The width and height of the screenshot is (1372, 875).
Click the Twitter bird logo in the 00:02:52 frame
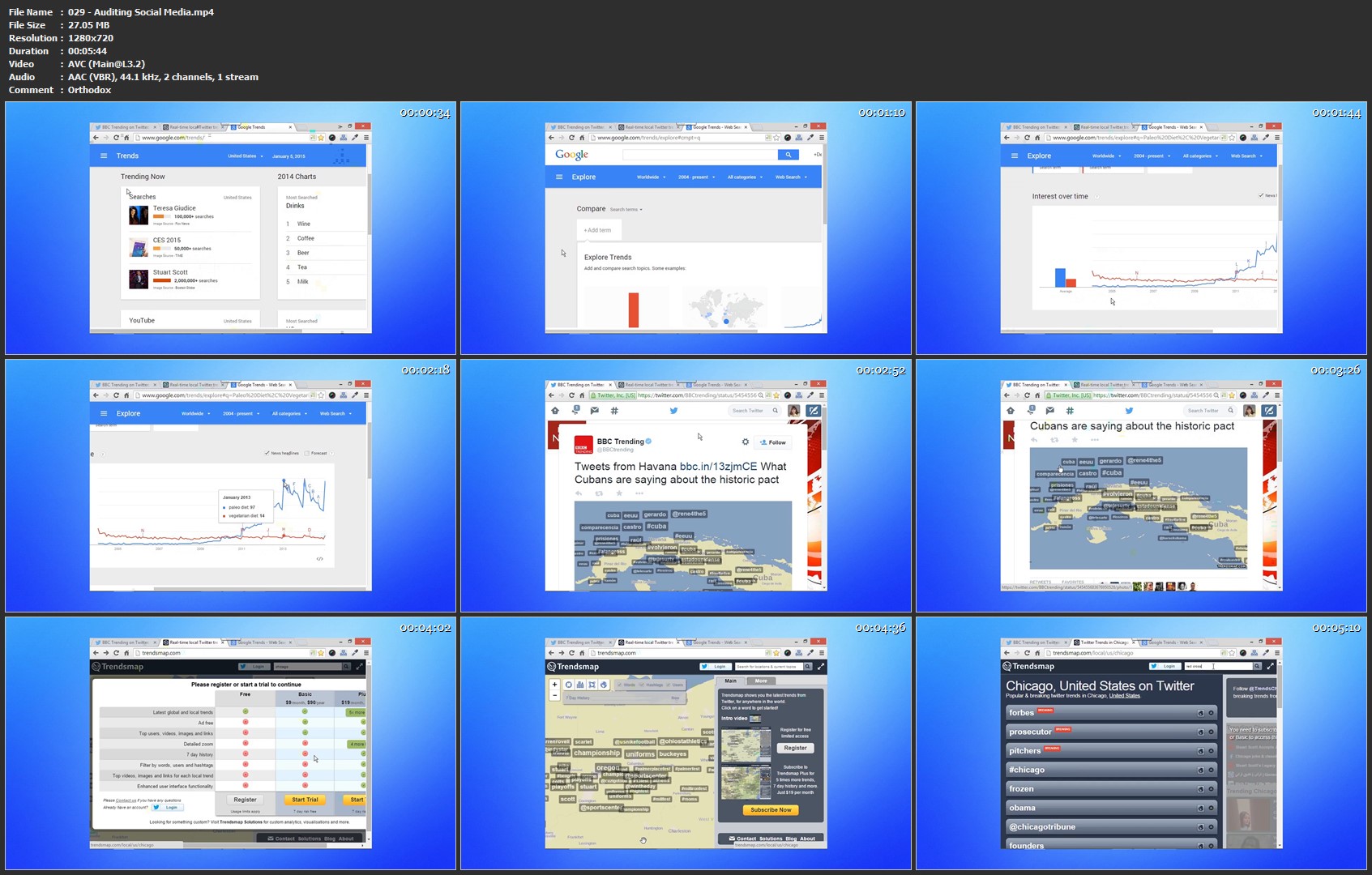(x=673, y=411)
